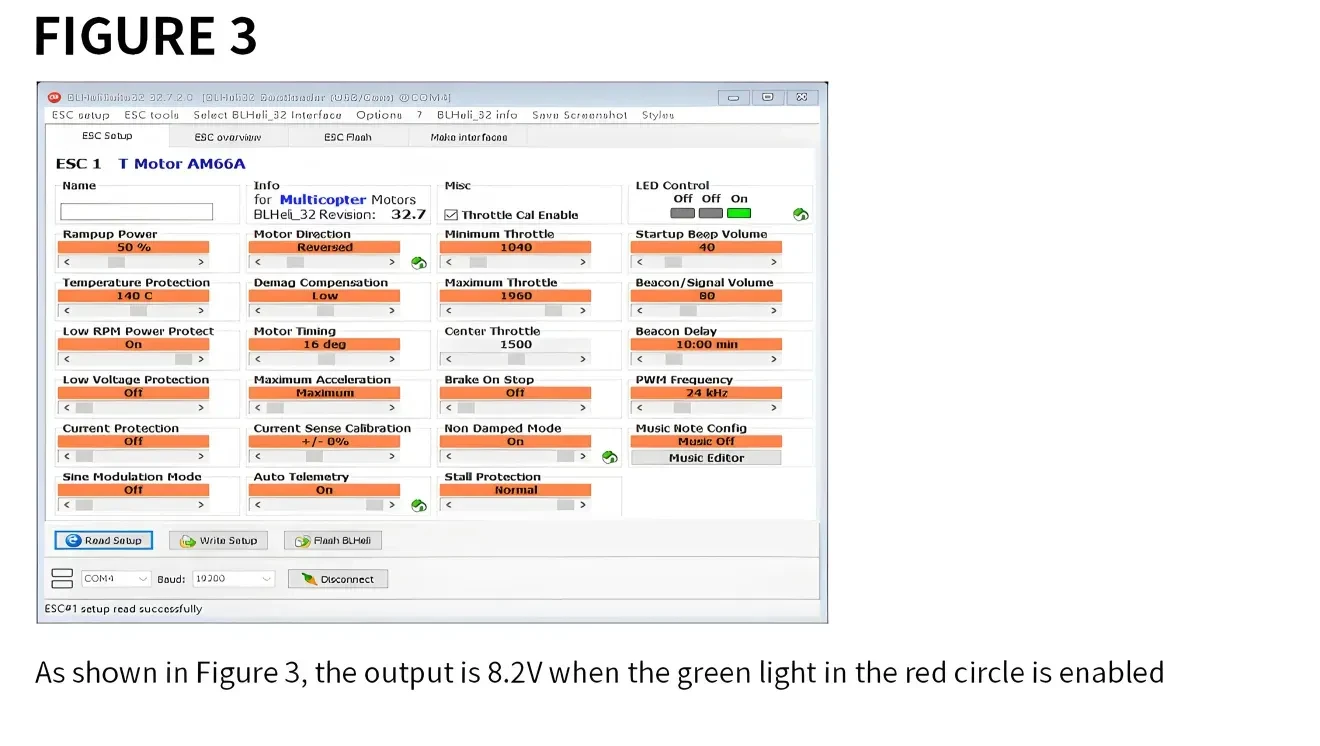Click the green icon beside Non Damped Mode

click(610, 457)
